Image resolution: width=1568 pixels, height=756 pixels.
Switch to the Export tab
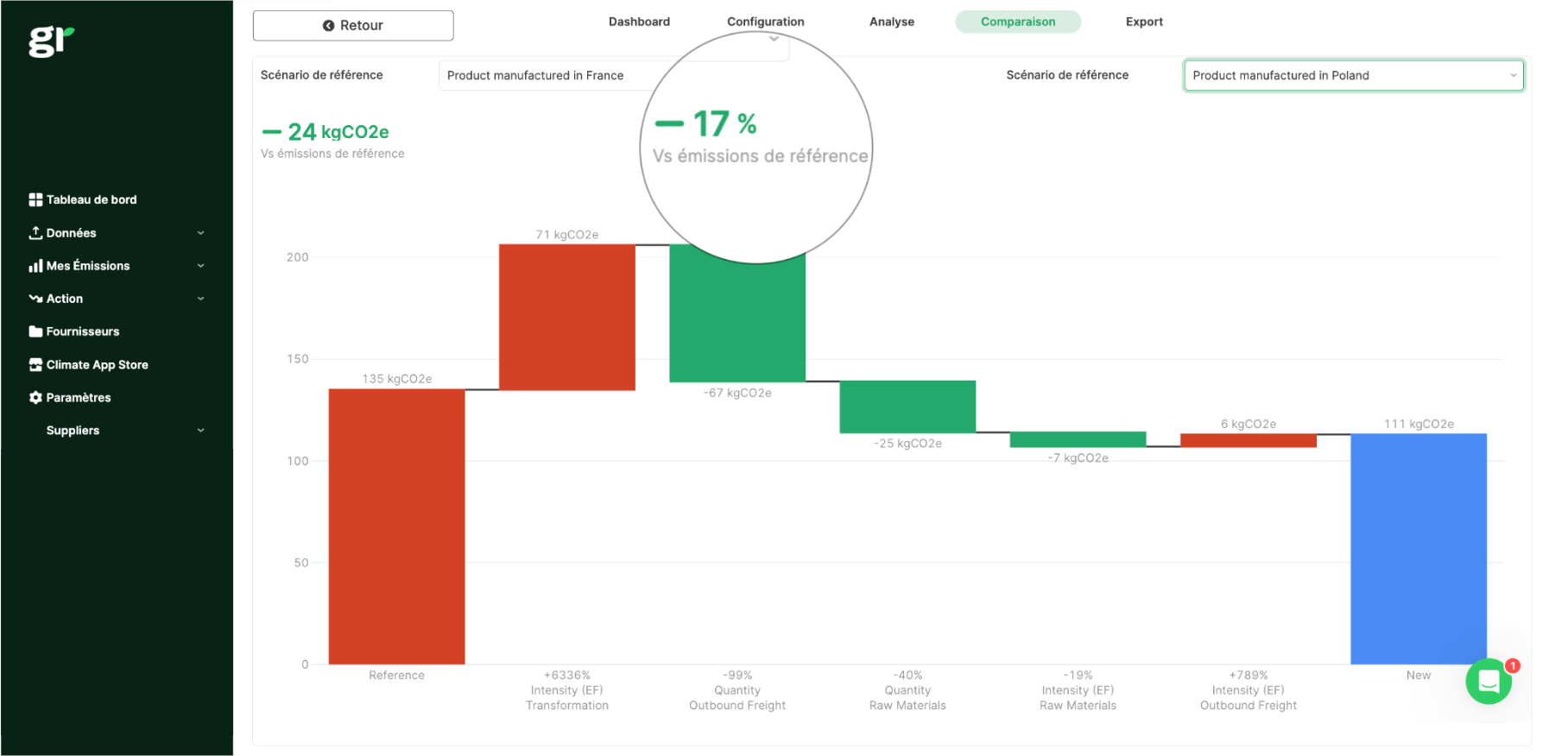(1144, 22)
